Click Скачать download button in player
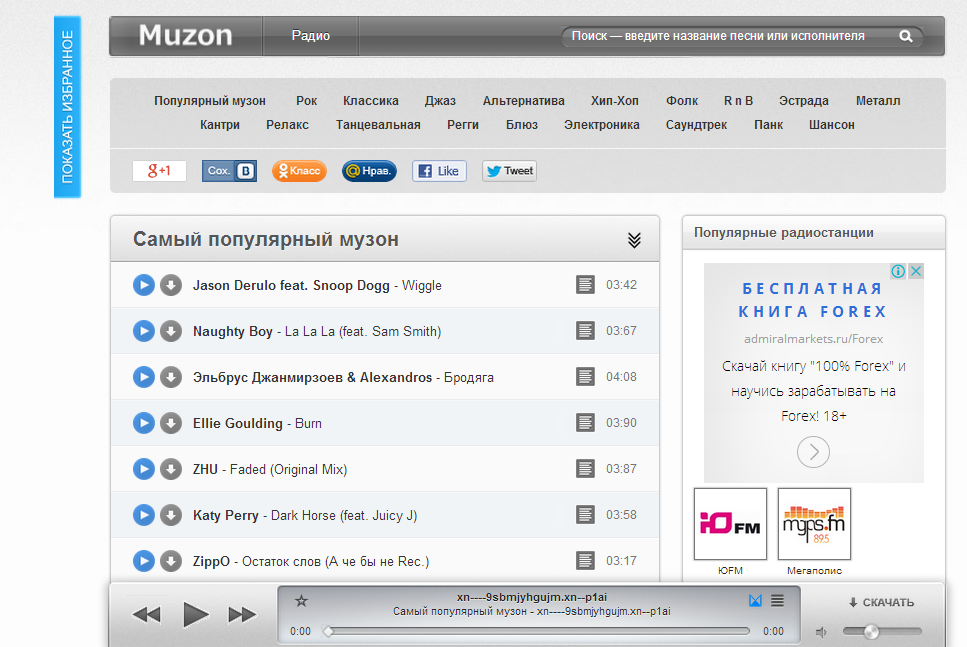Image resolution: width=967 pixels, height=647 pixels. [x=882, y=602]
